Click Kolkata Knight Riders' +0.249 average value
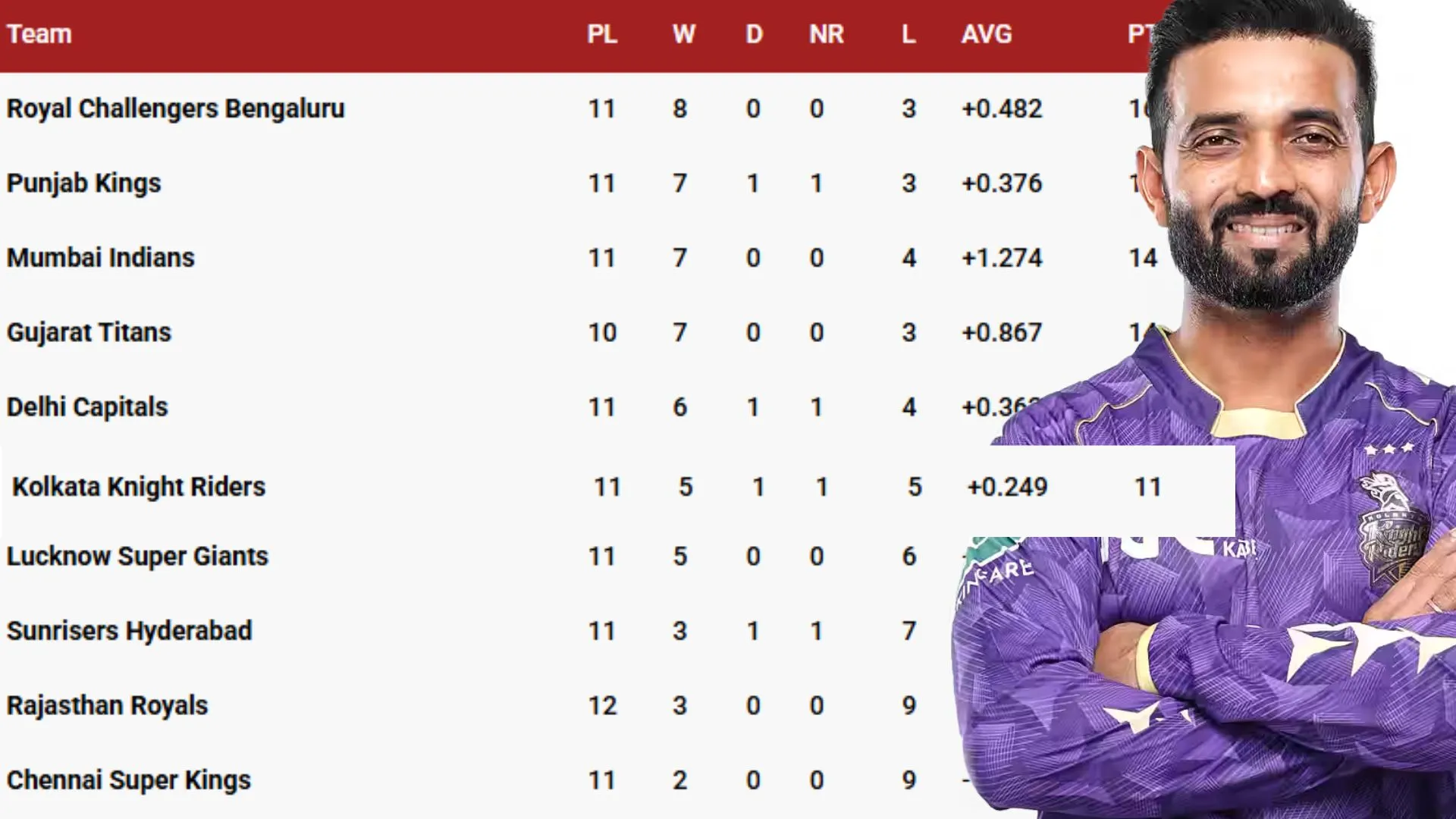 [x=1007, y=487]
